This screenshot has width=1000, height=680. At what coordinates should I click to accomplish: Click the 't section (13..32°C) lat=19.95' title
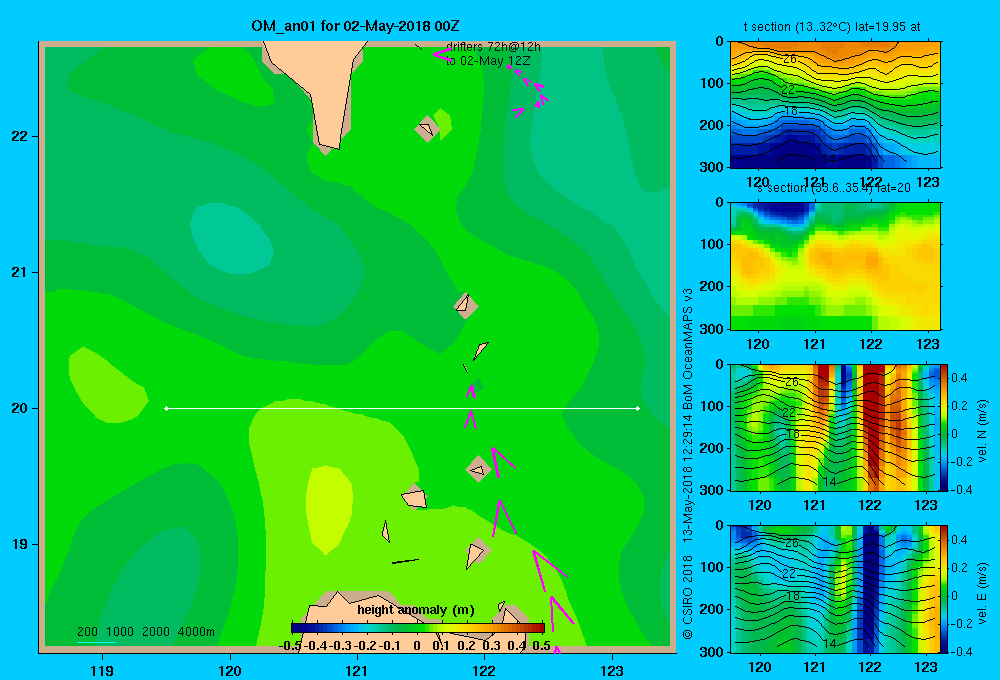[832, 27]
